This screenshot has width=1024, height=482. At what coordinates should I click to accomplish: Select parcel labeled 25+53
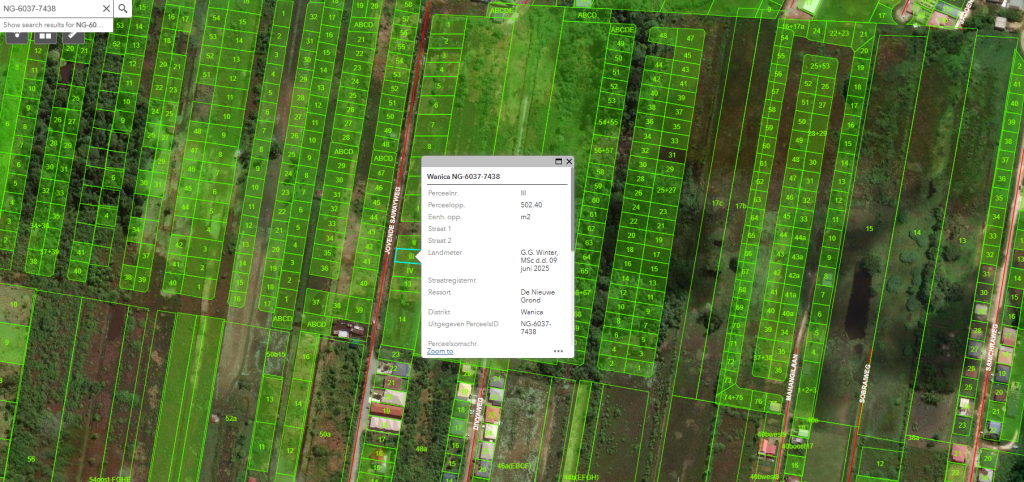click(x=820, y=66)
